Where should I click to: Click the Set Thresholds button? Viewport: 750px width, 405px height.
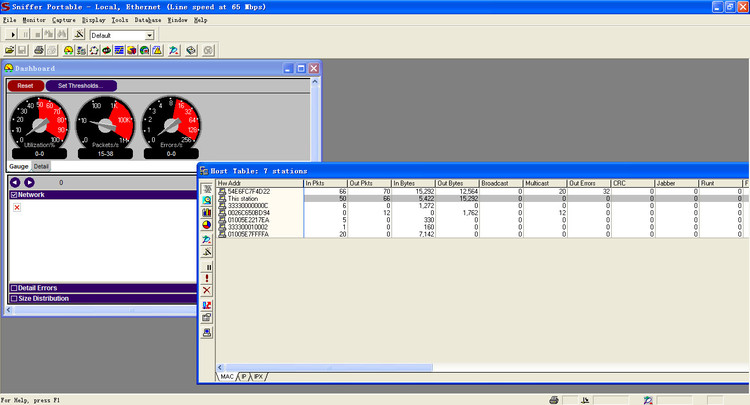(81, 86)
